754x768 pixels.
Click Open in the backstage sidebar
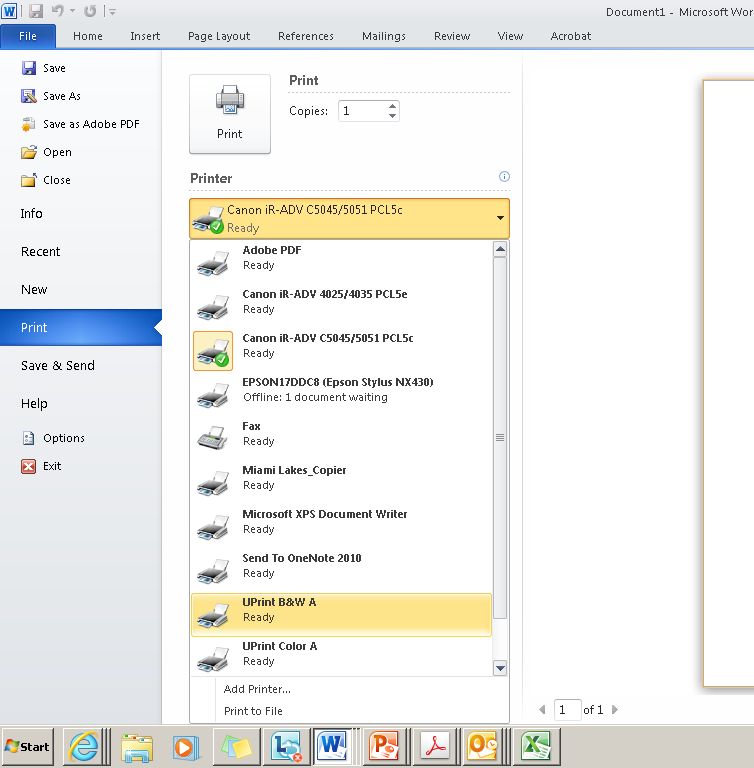pyautogui.click(x=46, y=152)
